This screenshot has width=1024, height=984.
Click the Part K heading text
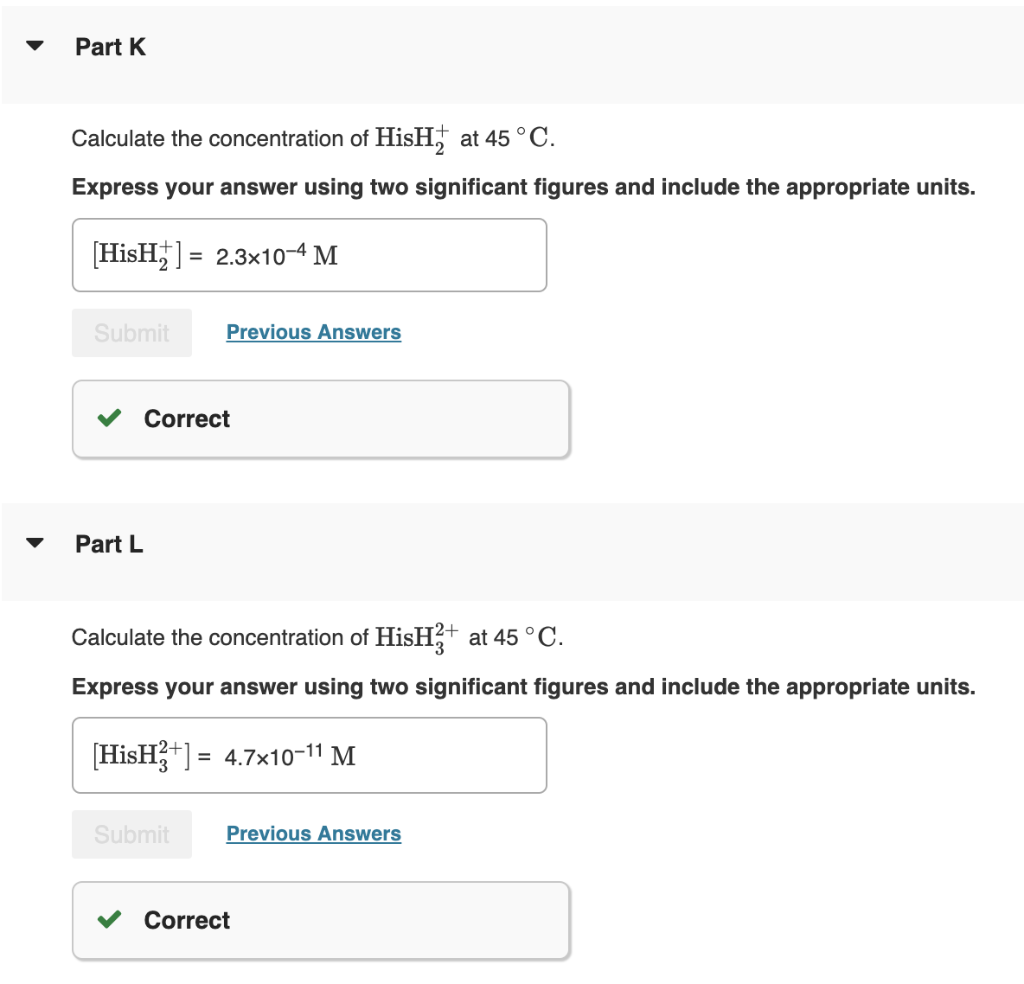pyautogui.click(x=110, y=47)
